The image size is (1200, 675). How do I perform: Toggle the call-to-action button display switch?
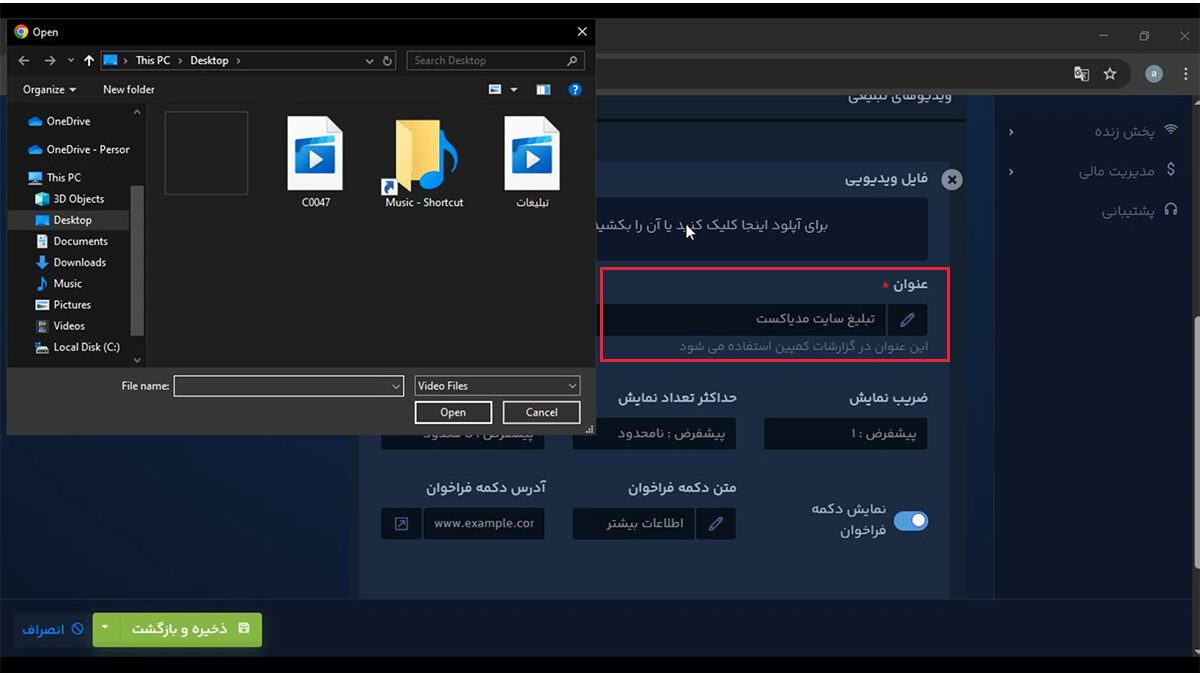tap(910, 521)
